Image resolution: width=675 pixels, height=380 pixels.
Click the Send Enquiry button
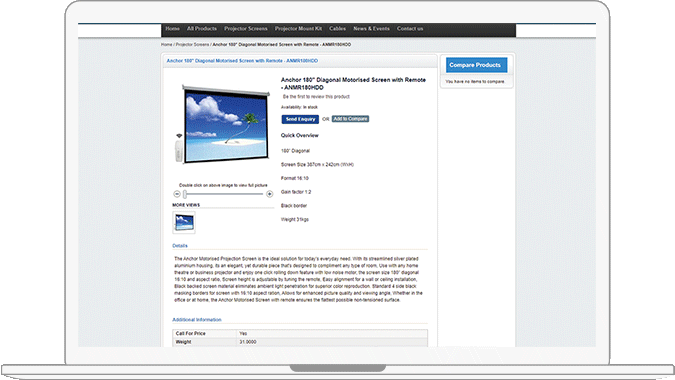coord(300,119)
